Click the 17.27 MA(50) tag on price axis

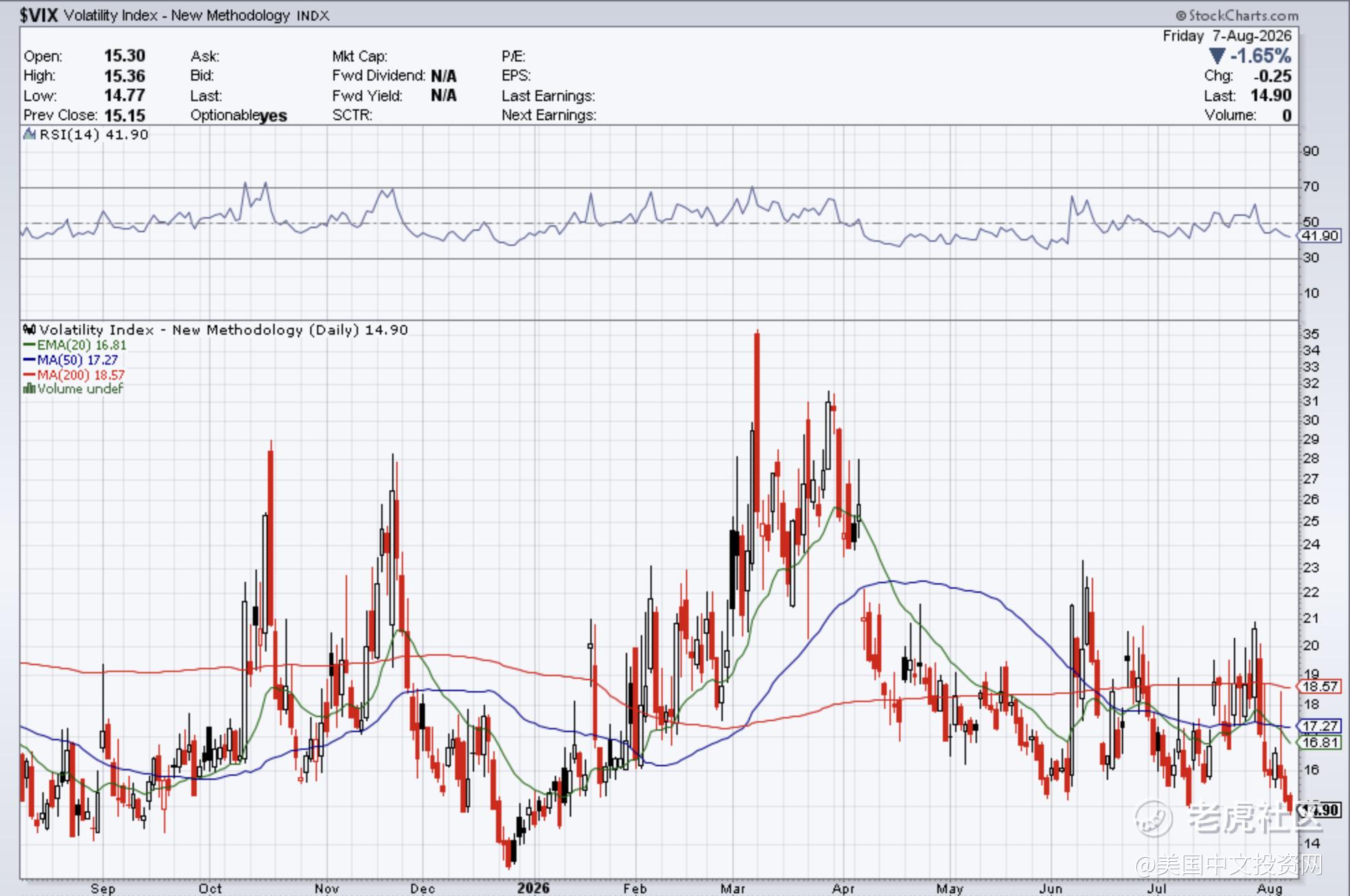[x=1321, y=726]
